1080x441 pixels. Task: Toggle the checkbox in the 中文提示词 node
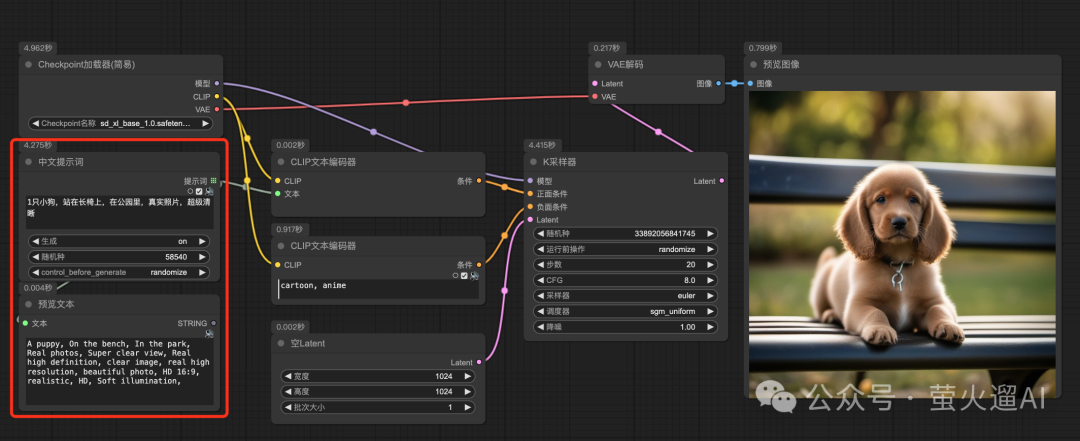pos(199,191)
